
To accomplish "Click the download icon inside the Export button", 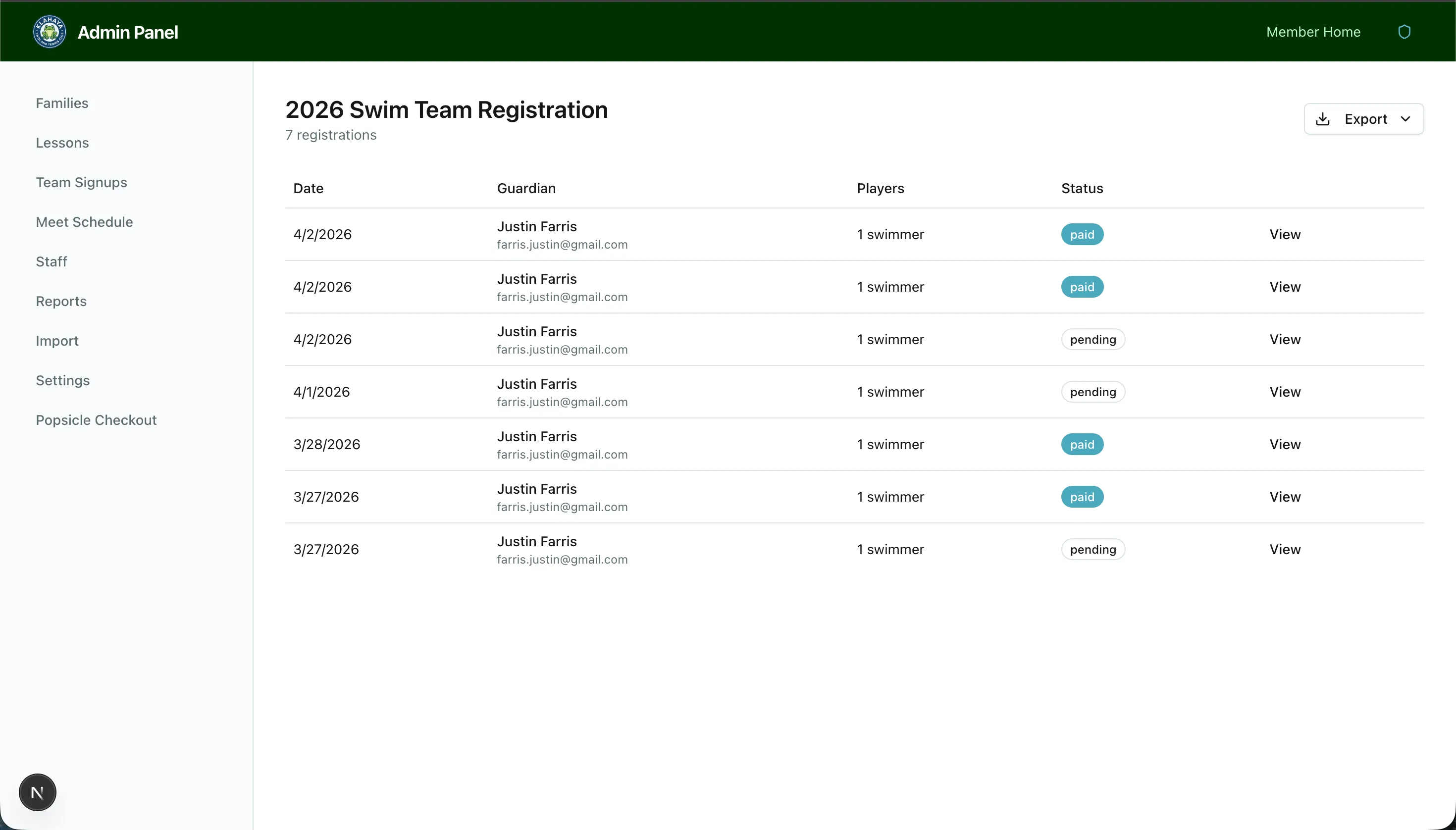I will [1324, 118].
